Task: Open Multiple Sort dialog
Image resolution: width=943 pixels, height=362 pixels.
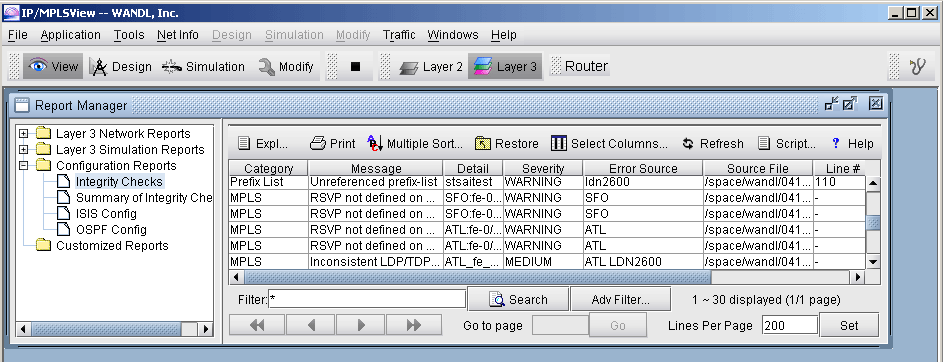Action: tap(414, 144)
